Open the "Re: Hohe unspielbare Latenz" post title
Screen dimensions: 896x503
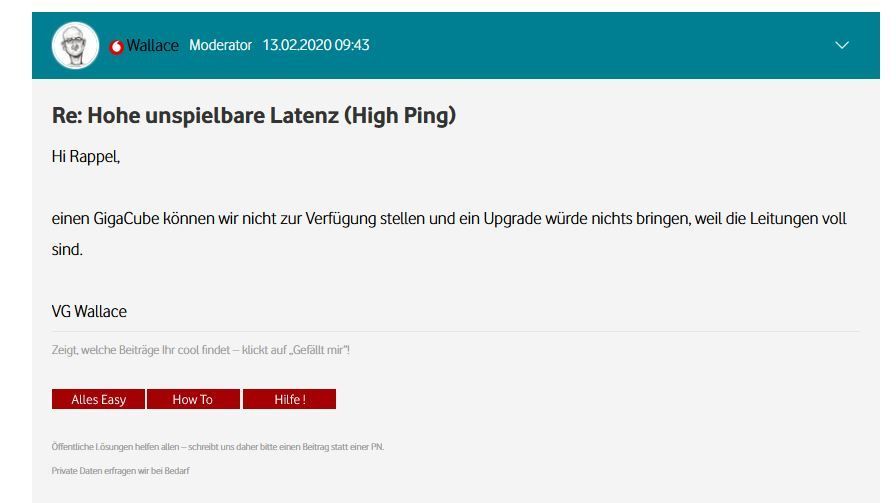coord(254,115)
